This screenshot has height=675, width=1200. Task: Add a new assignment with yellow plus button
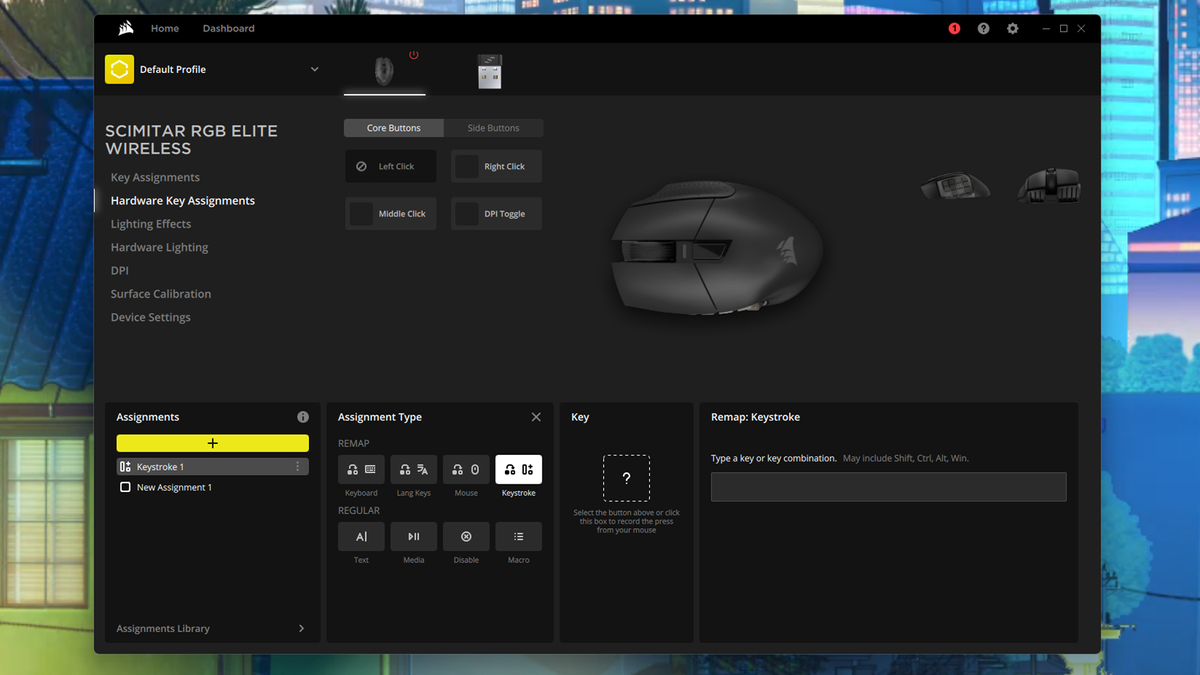[x=212, y=443]
